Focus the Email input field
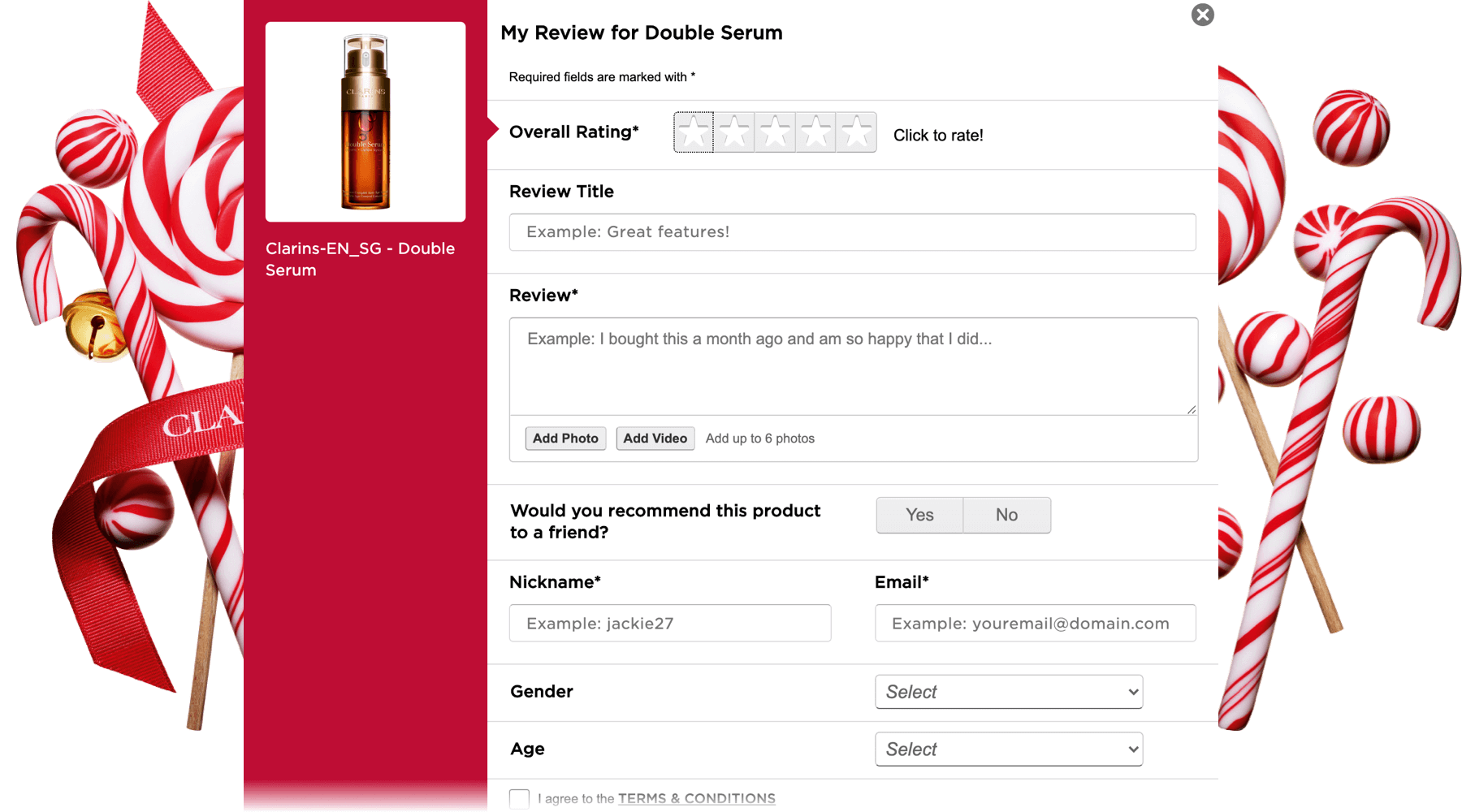 [x=1035, y=623]
